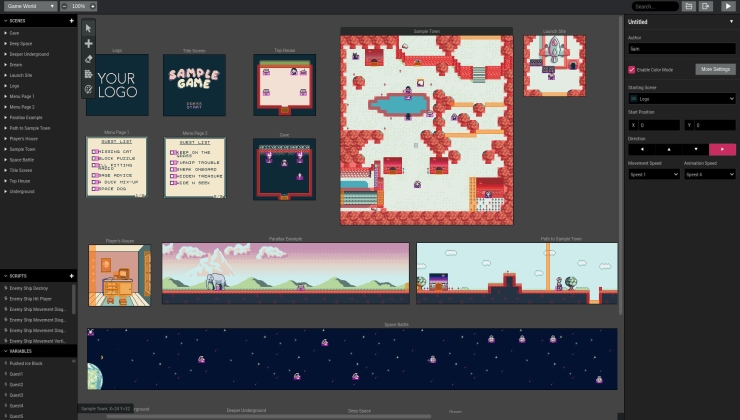Add a new script via SCRIPTS plus icon
This screenshot has height=420, width=740.
pyautogui.click(x=71, y=276)
